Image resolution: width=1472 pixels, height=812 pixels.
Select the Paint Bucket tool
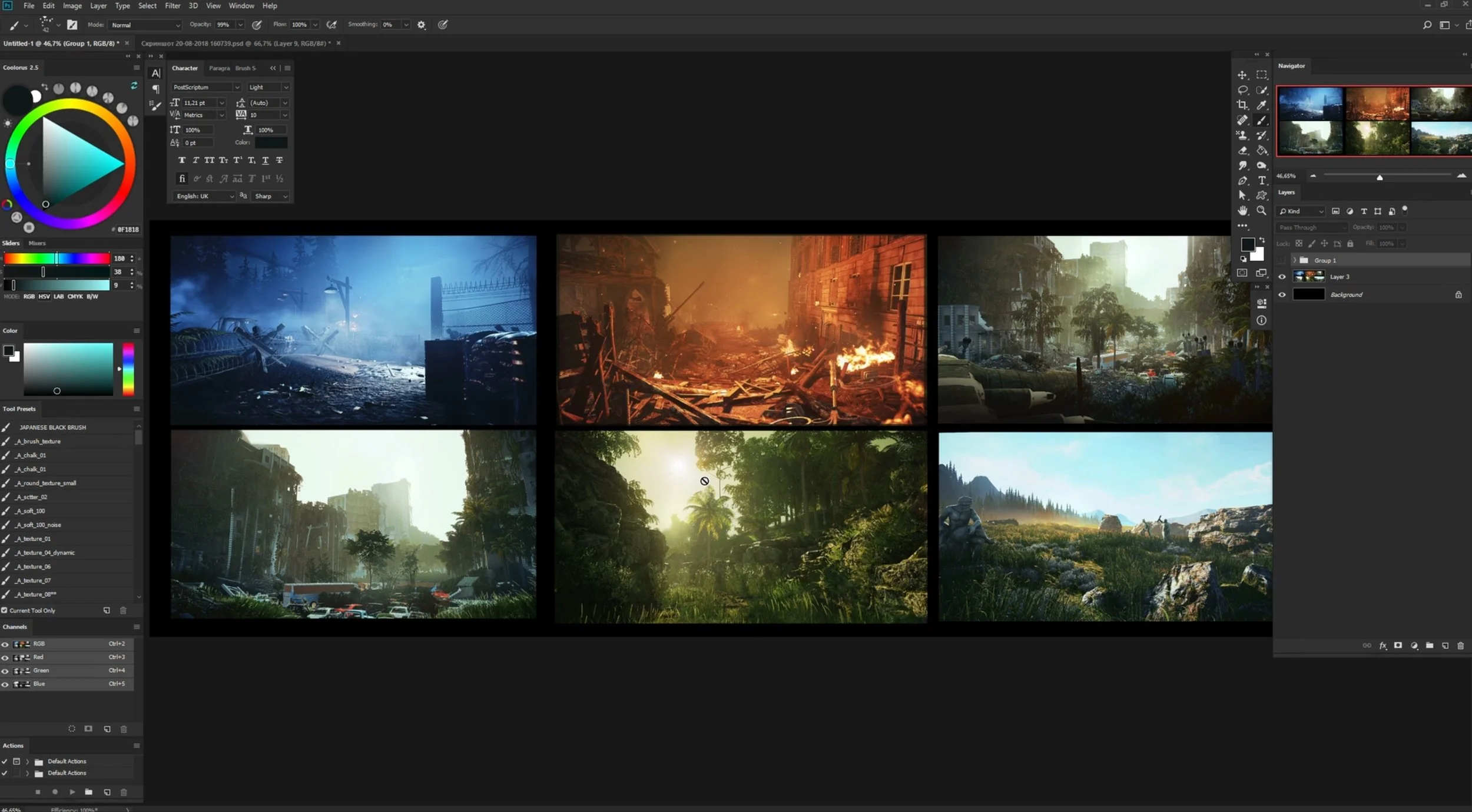(1262, 151)
